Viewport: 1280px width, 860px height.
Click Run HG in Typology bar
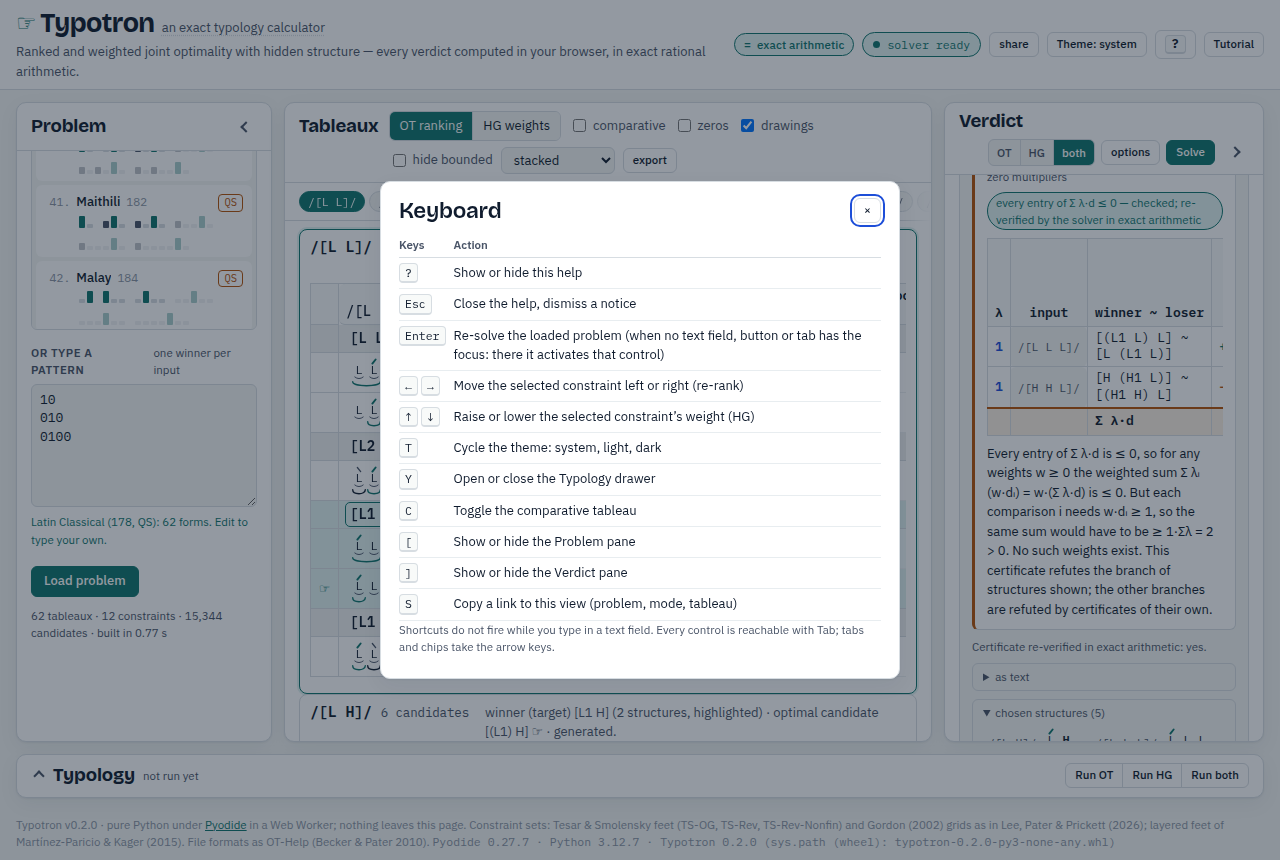tap(1152, 775)
